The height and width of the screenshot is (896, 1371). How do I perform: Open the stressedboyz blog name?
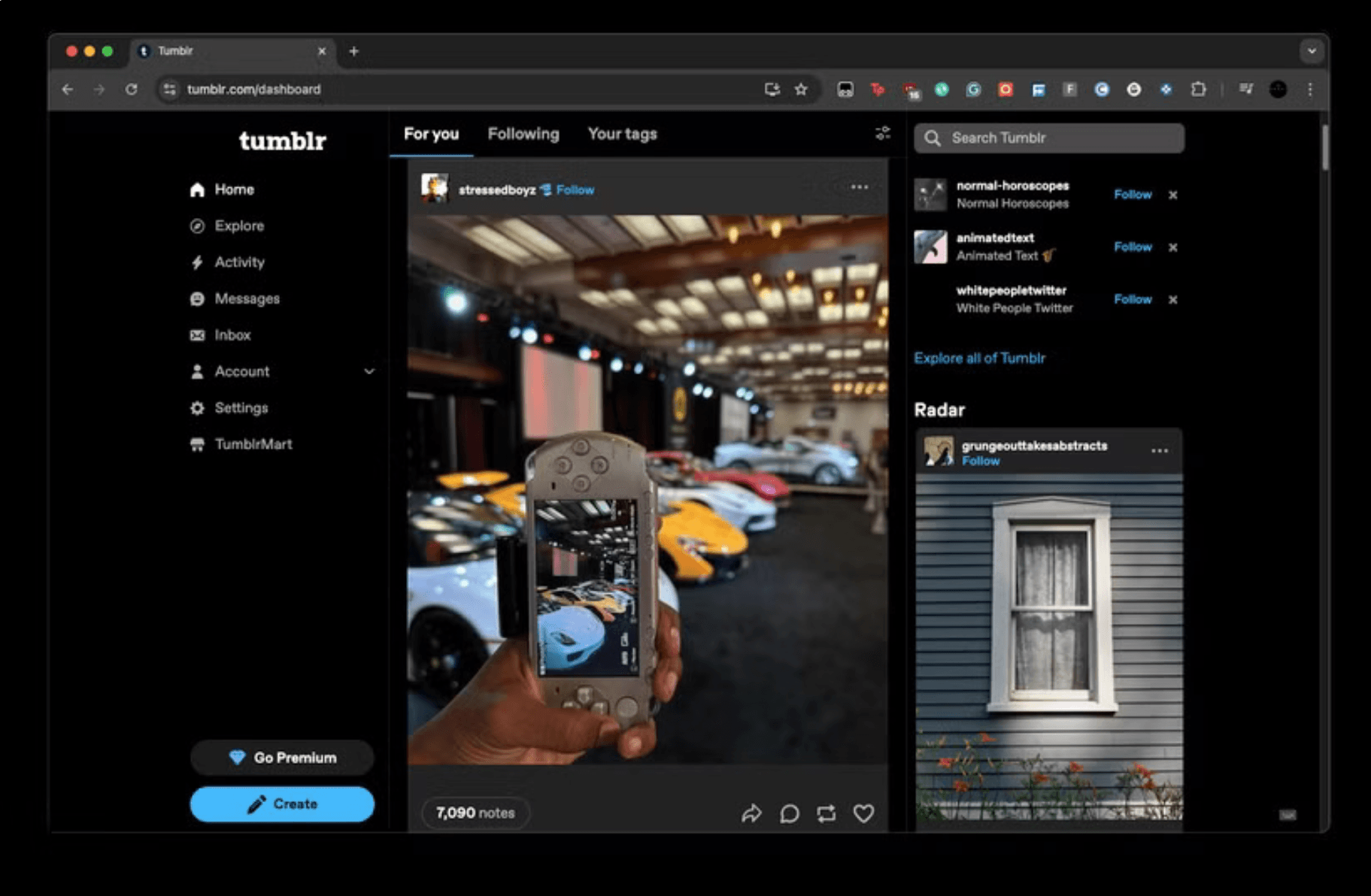coord(497,190)
